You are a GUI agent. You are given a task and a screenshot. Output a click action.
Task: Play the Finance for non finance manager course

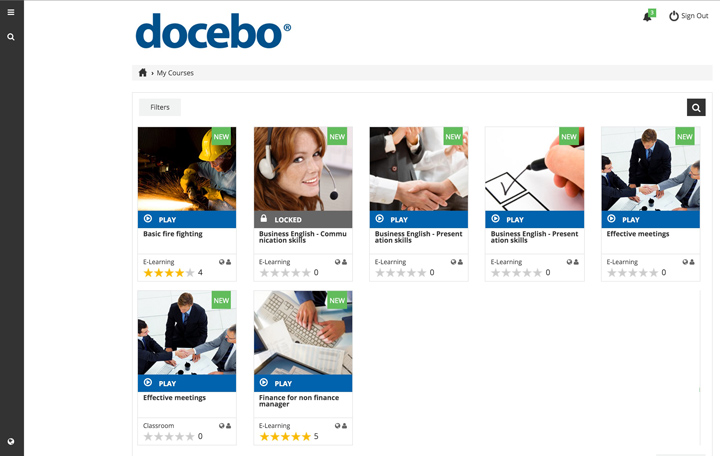click(x=303, y=383)
